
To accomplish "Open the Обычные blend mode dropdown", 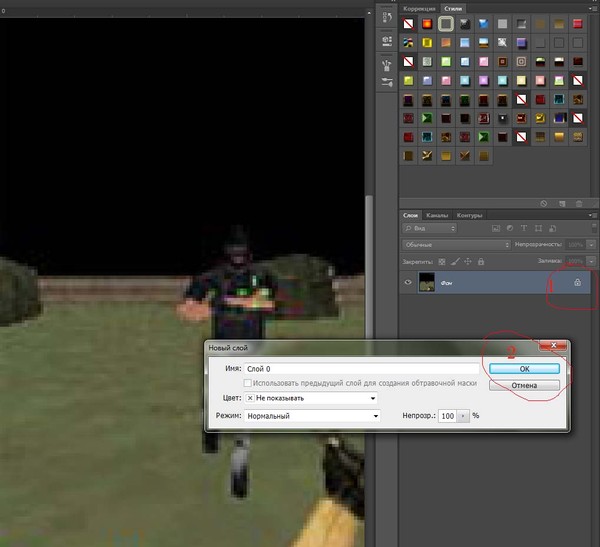I will 456,244.
